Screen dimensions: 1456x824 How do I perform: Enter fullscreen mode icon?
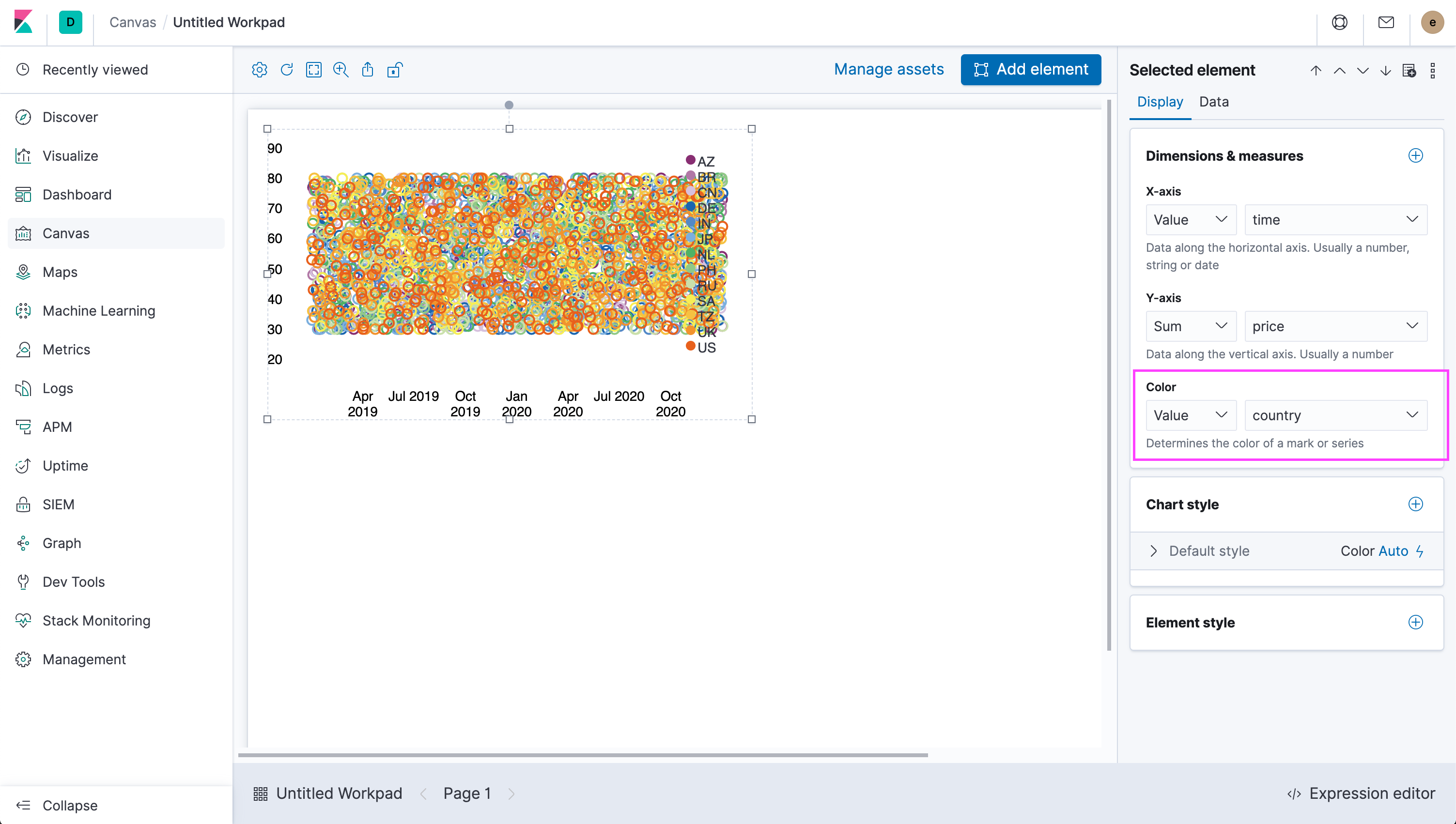pos(313,70)
